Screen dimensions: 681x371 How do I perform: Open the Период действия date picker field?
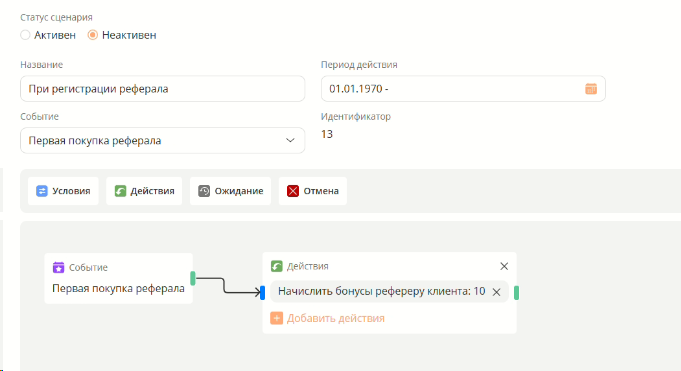463,89
